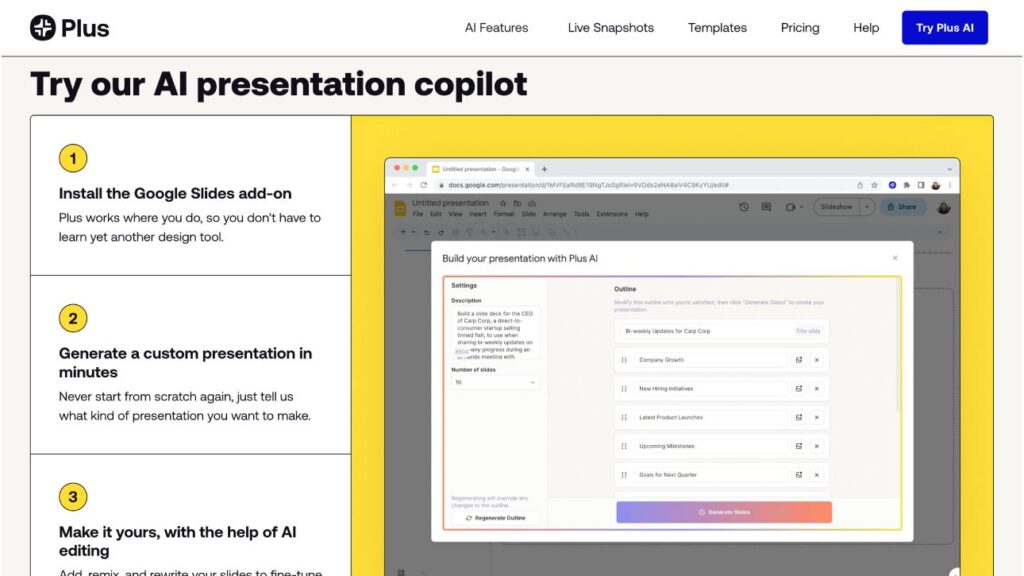Open the comments icon in Slides header
The height and width of the screenshot is (576, 1024).
[x=766, y=207]
